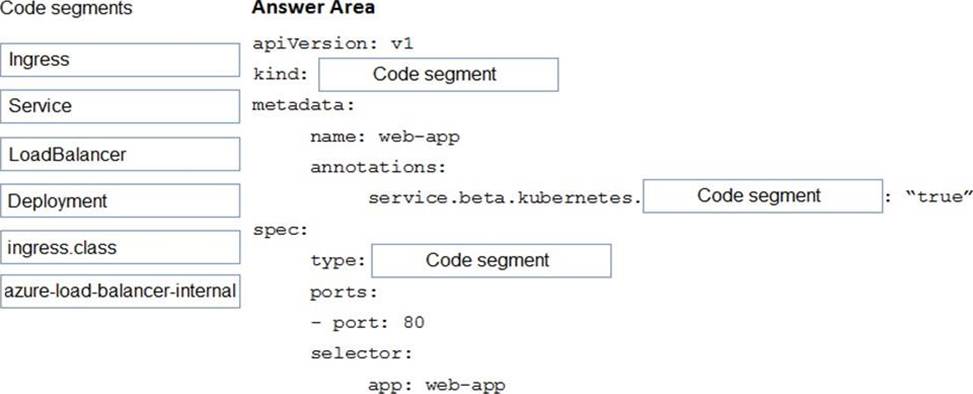Select the Deployment code segment
The image size is (973, 394).
(x=120, y=200)
